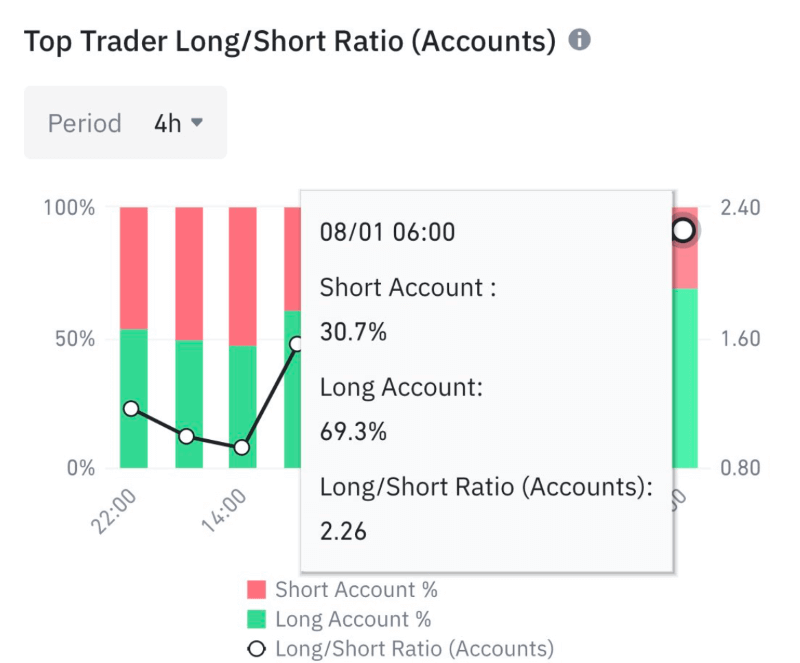The width and height of the screenshot is (800, 663).
Task: Click the caret arrow next to 4h
Action: coord(197,122)
